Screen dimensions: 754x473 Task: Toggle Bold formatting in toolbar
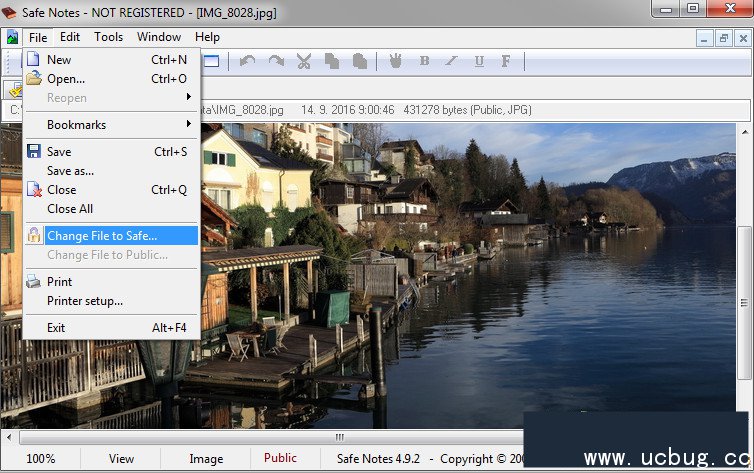coord(424,61)
